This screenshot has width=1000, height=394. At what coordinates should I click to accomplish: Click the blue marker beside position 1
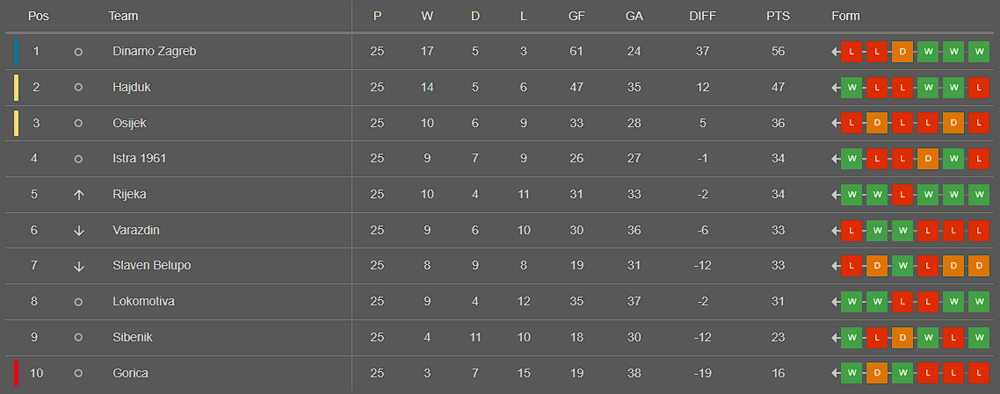16,52
